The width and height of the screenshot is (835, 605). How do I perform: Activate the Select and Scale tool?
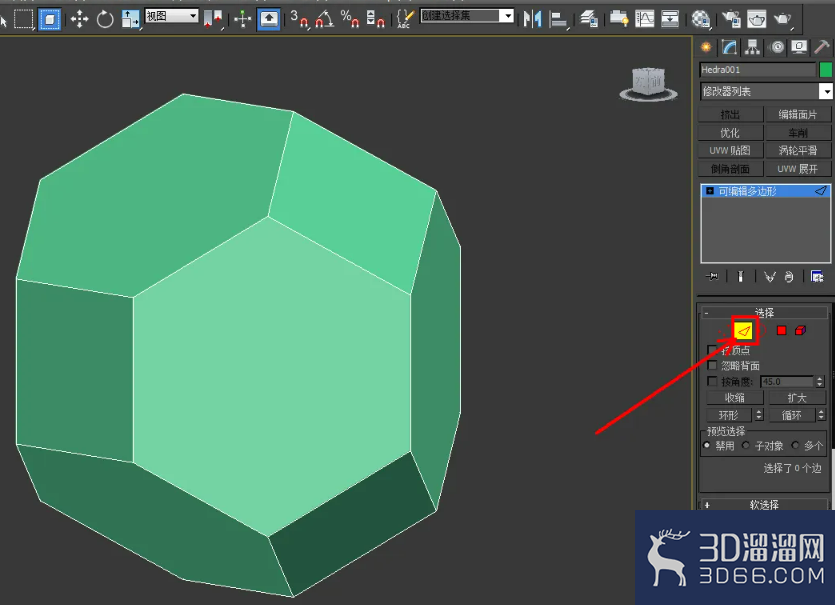click(x=130, y=20)
